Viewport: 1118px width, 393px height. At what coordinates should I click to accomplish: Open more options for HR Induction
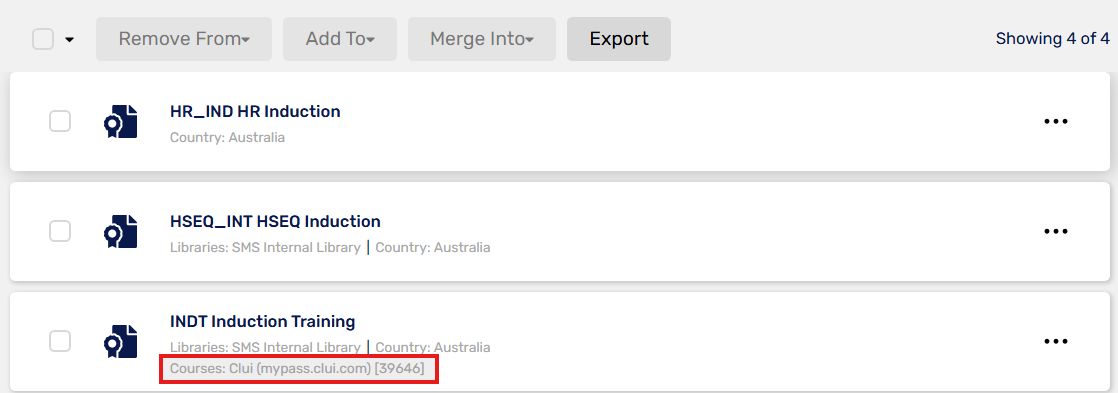1056,121
